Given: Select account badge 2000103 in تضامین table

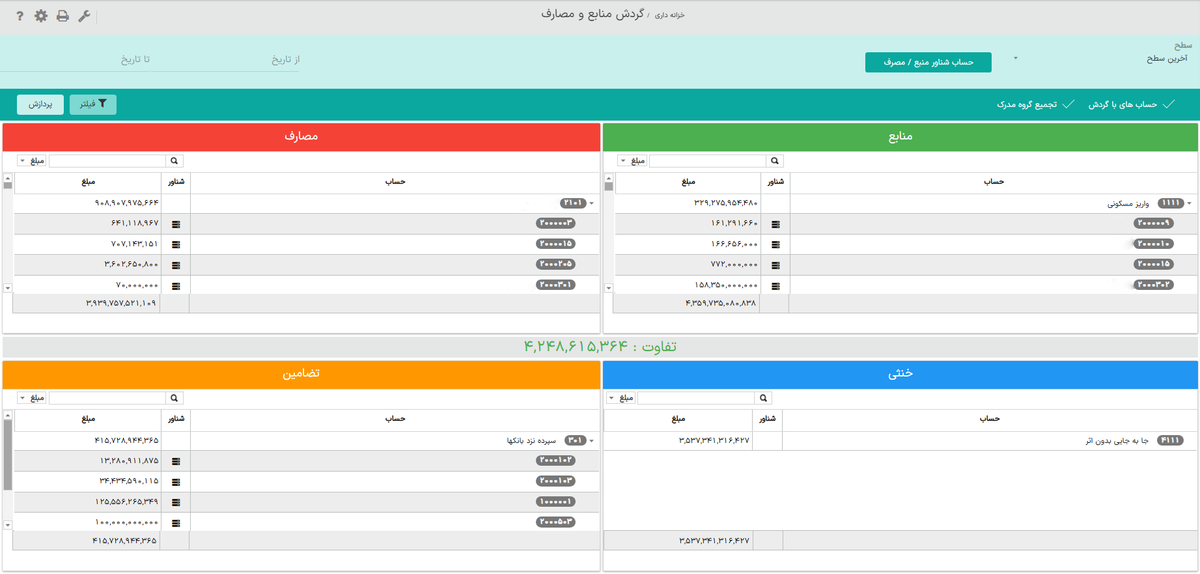Looking at the screenshot, I should (x=555, y=481).
